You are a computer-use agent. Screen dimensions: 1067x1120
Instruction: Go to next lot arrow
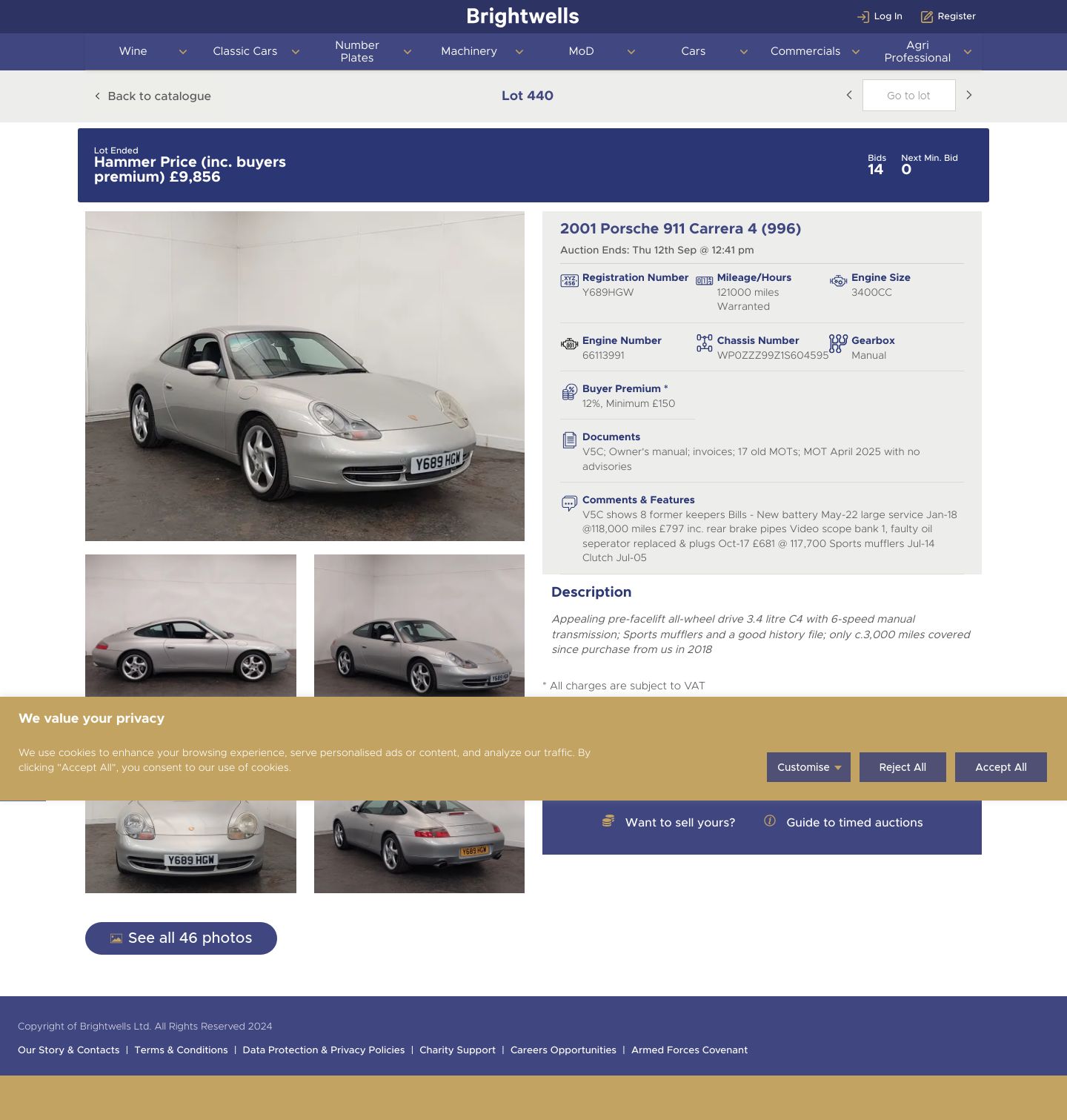(x=968, y=95)
